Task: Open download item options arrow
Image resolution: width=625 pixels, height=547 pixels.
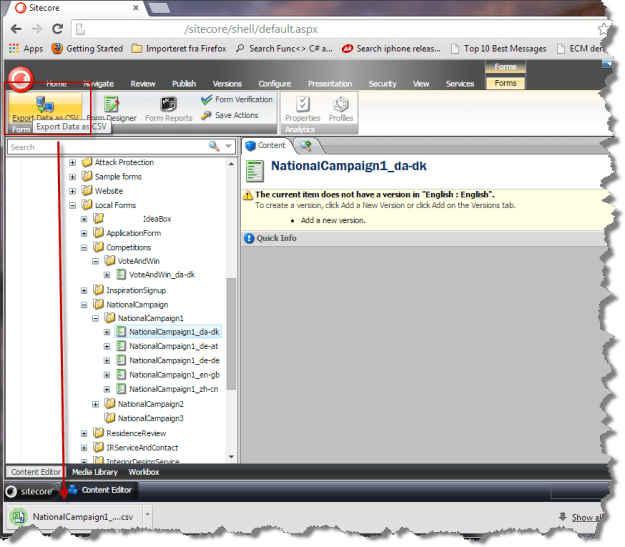Action: click(x=147, y=514)
